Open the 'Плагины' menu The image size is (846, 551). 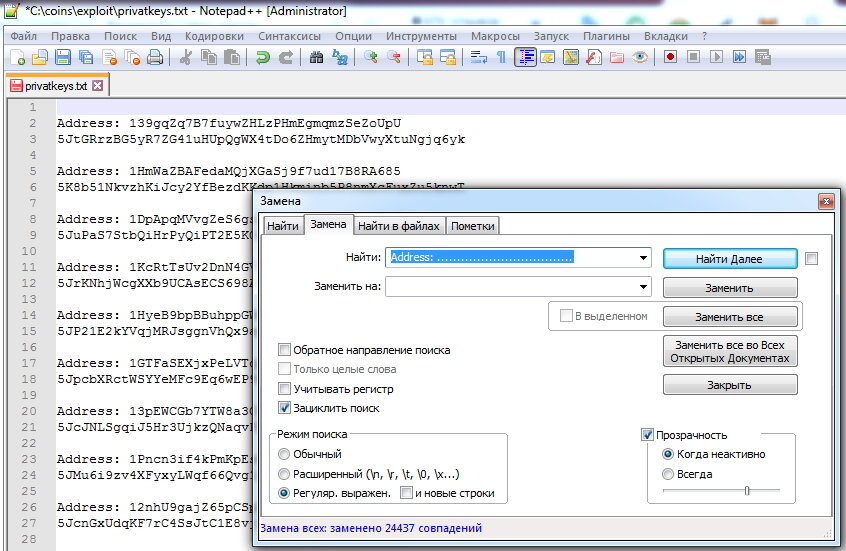[606, 36]
